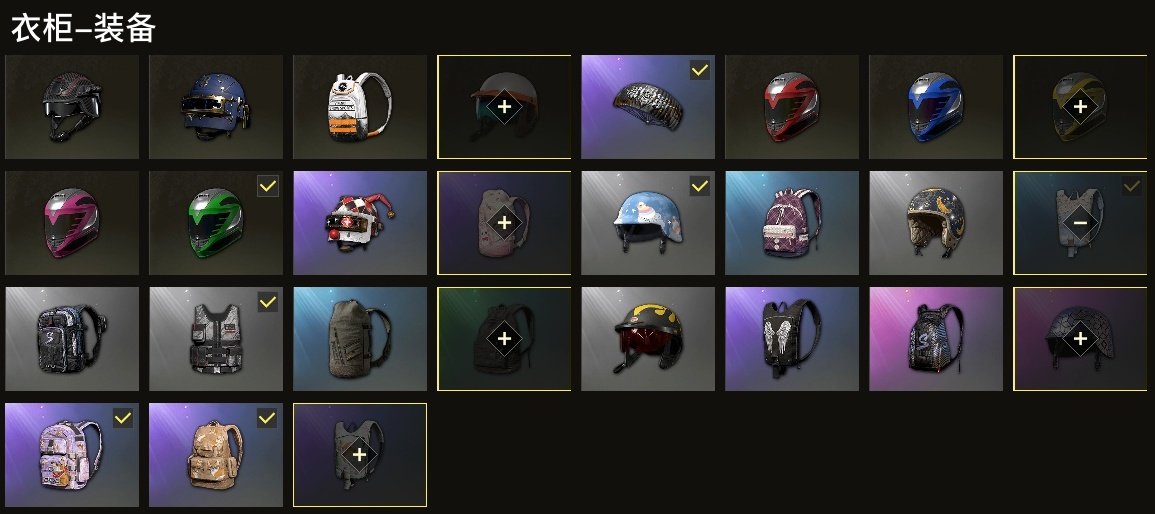1155x514 pixels.
Task: Choose the clown jester helmet
Action: coord(359,223)
